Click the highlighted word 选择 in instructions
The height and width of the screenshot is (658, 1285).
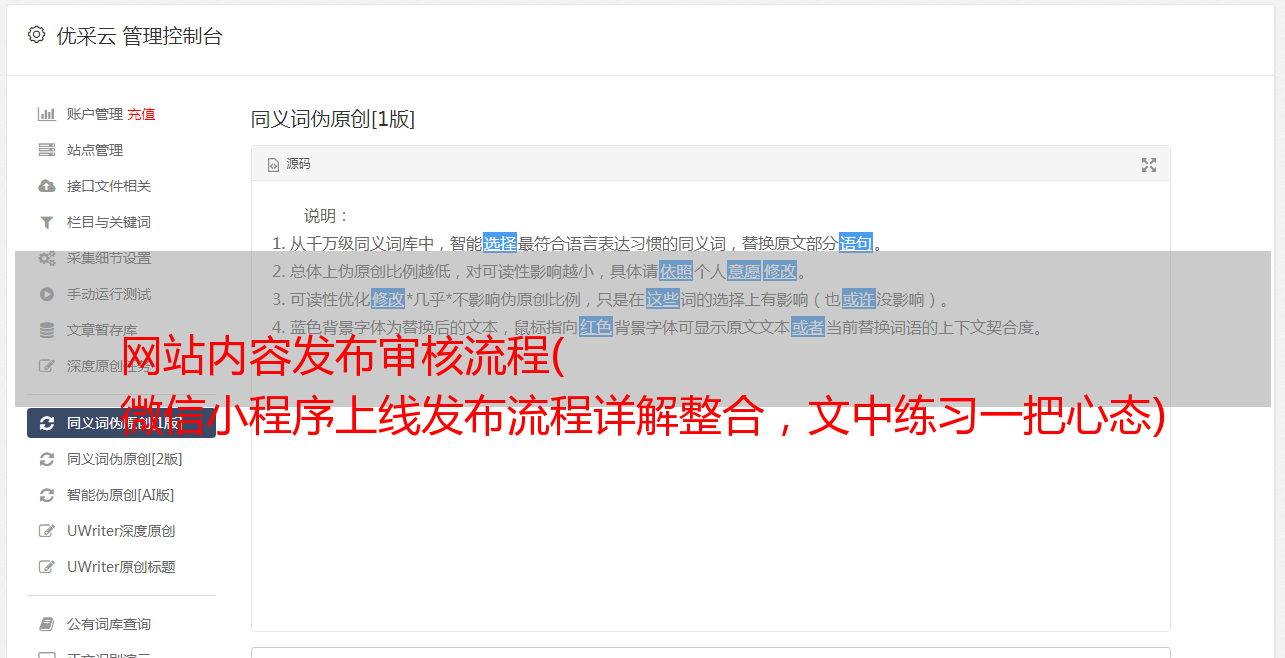coord(500,243)
